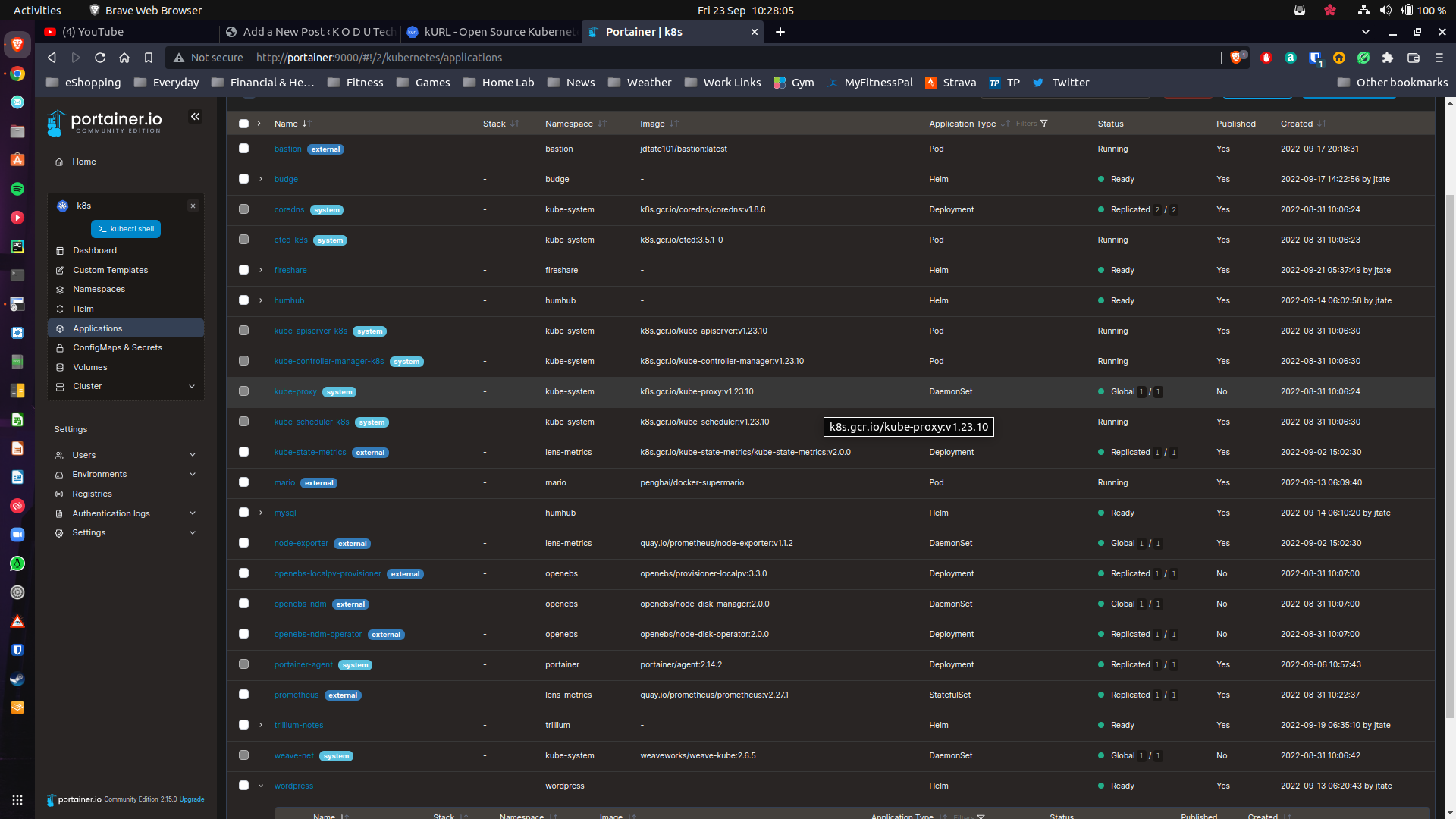
Task: Switch to the kURL browser tab
Action: click(x=491, y=32)
